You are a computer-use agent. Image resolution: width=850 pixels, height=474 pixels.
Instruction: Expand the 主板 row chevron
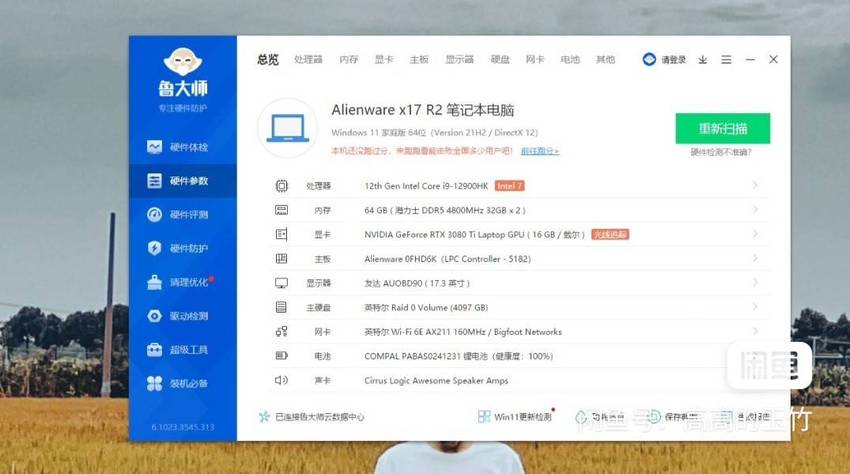point(755,258)
